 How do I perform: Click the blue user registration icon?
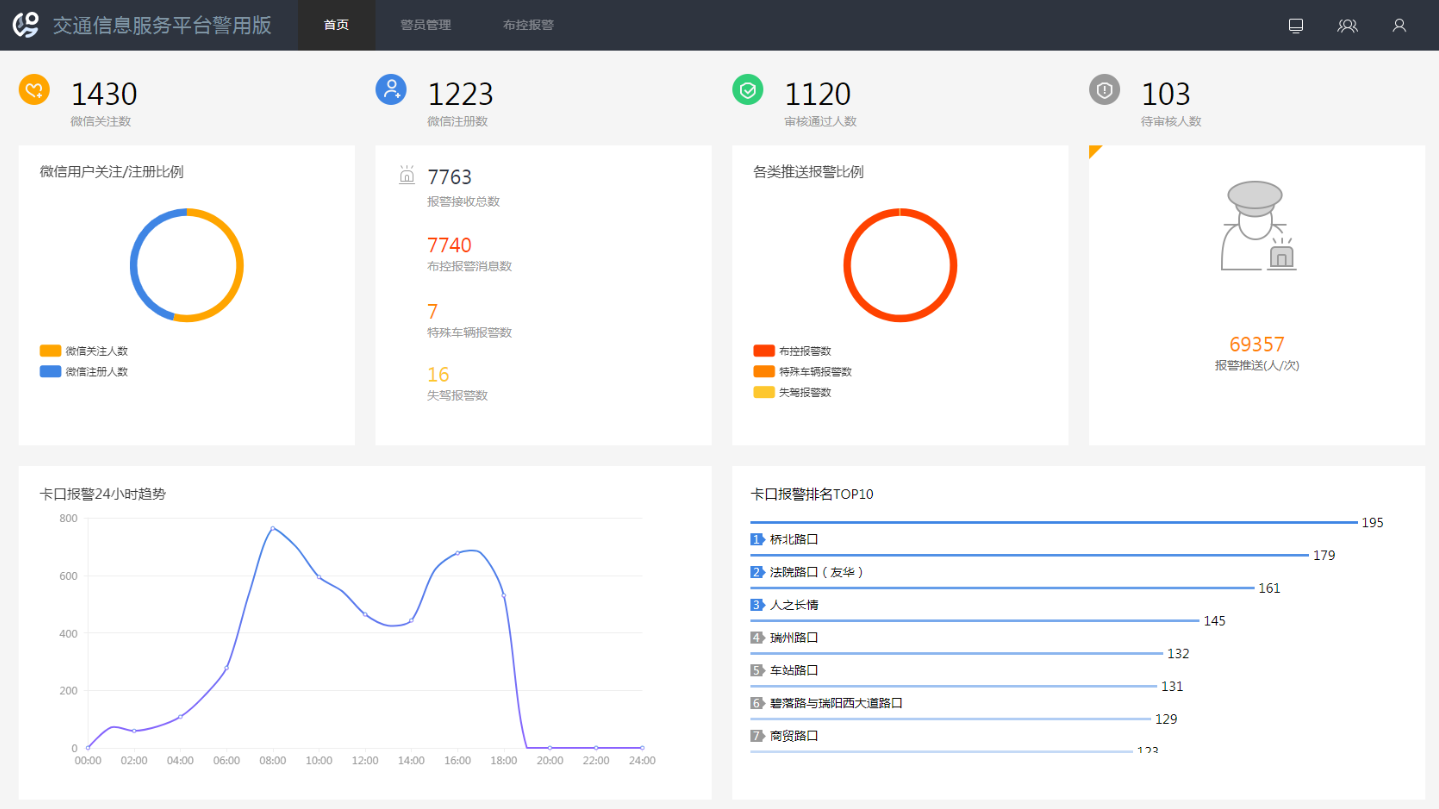click(390, 90)
